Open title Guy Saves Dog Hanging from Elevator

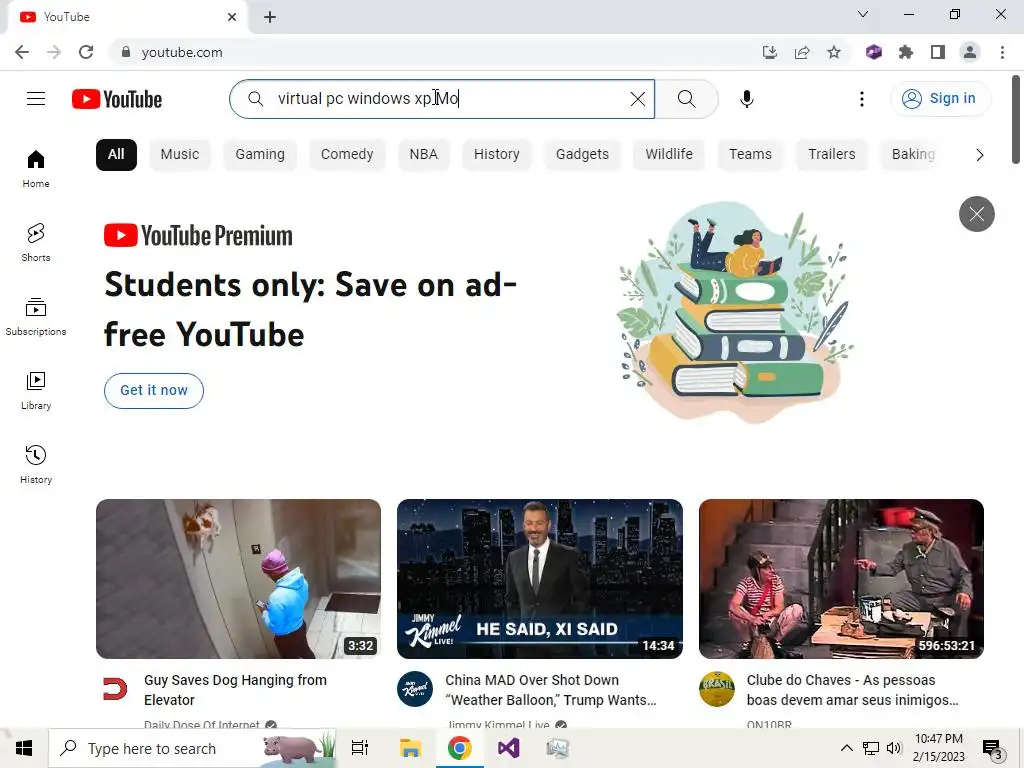235,690
